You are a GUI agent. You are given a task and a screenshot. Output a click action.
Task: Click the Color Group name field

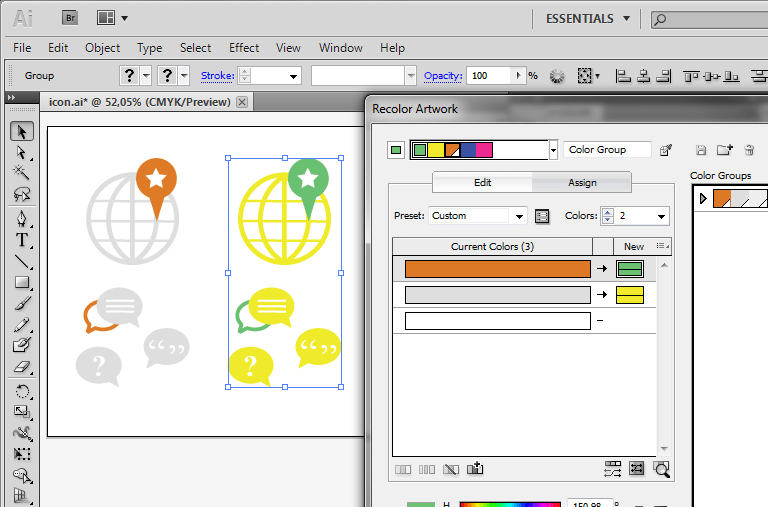point(607,150)
